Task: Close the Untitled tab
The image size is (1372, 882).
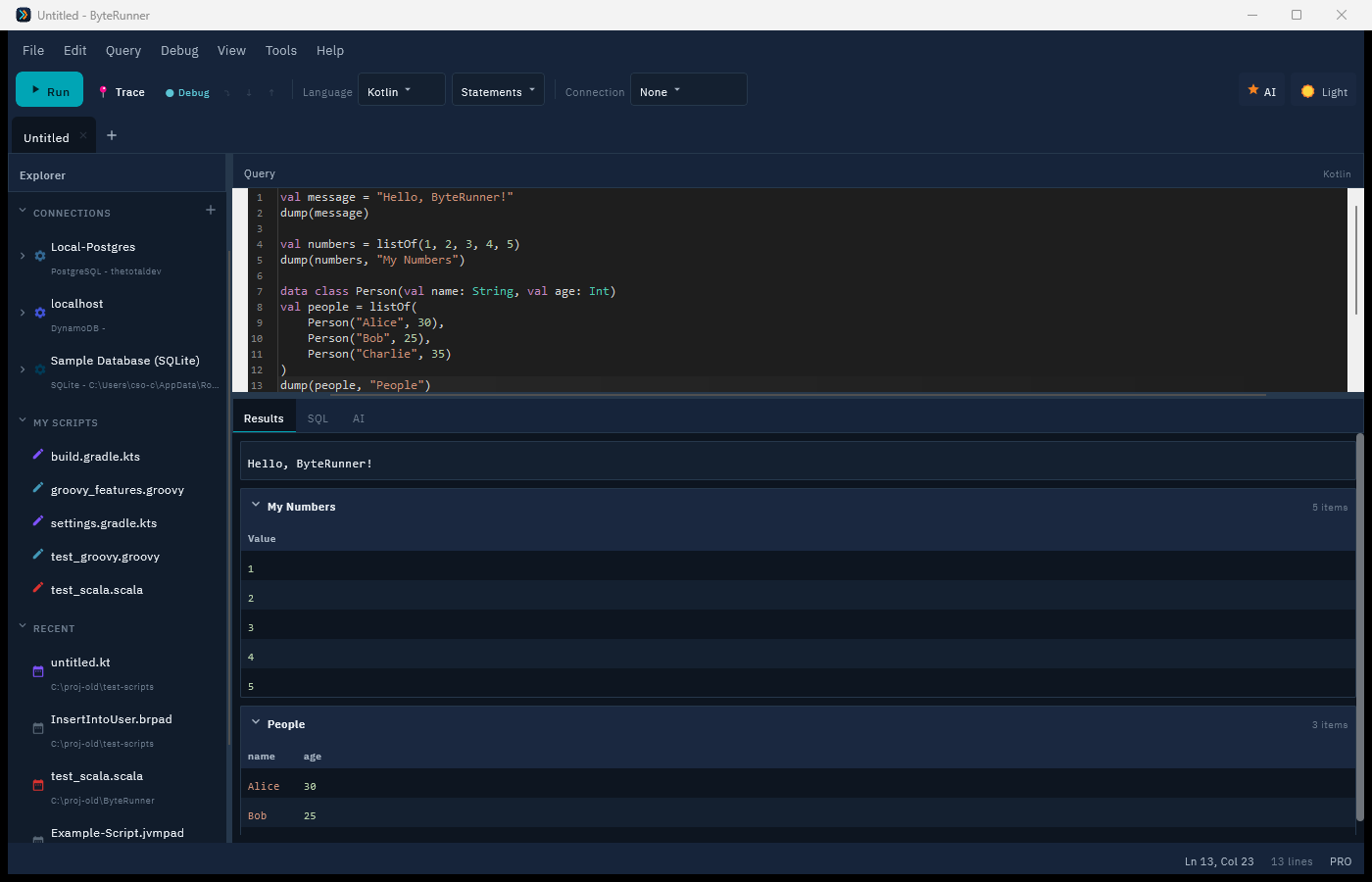Action: click(x=83, y=136)
